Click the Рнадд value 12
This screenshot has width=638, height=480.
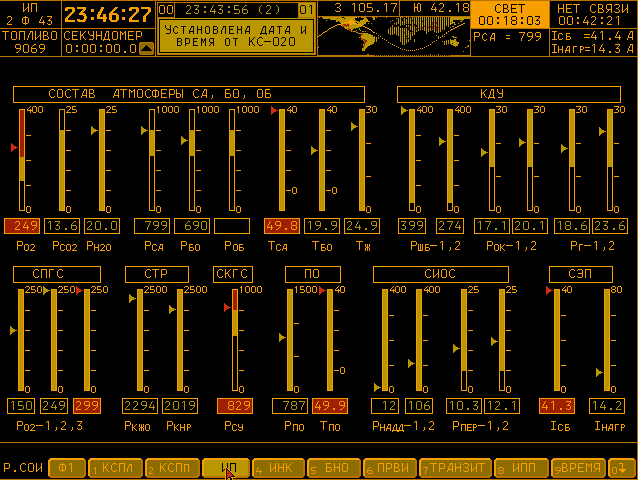pyautogui.click(x=385, y=406)
